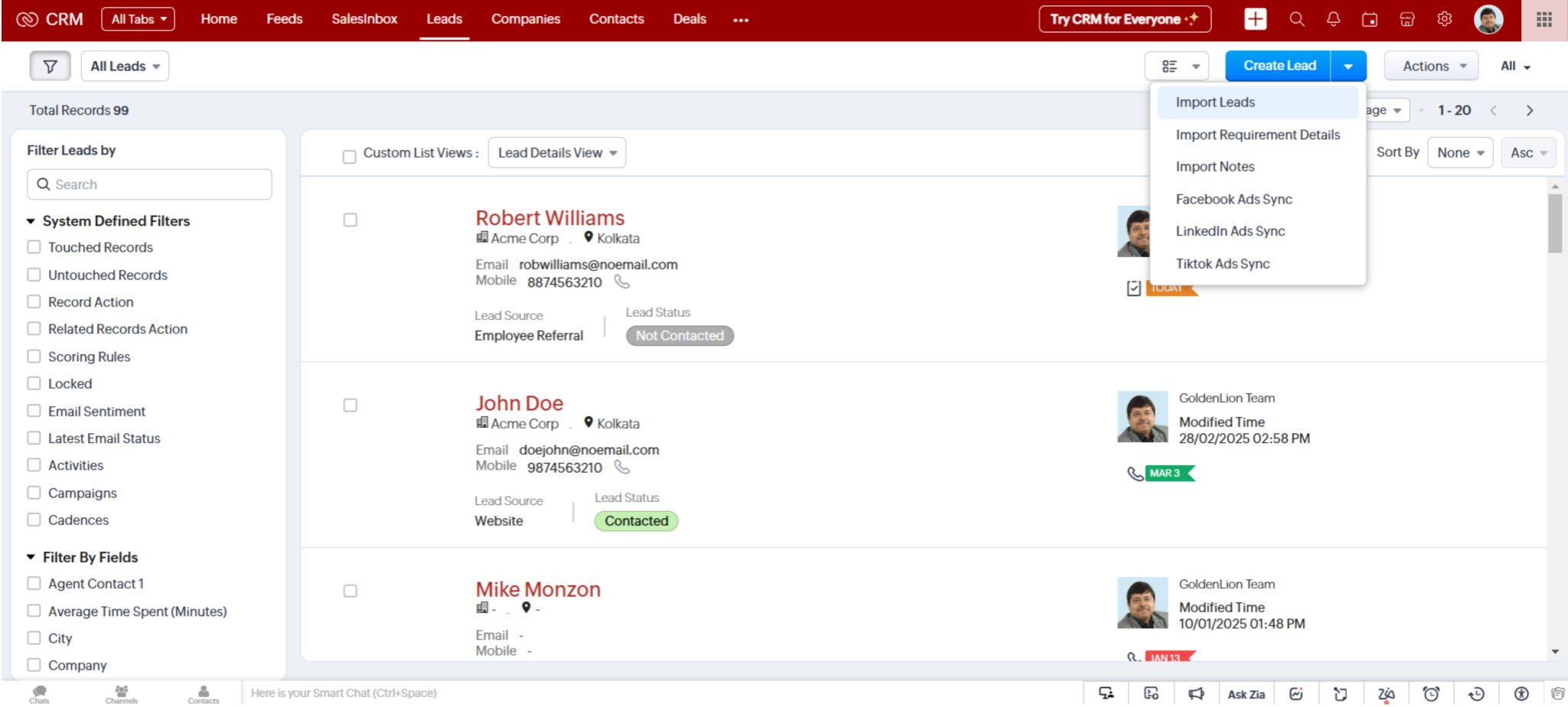Click the quick-create plus icon

[1255, 19]
